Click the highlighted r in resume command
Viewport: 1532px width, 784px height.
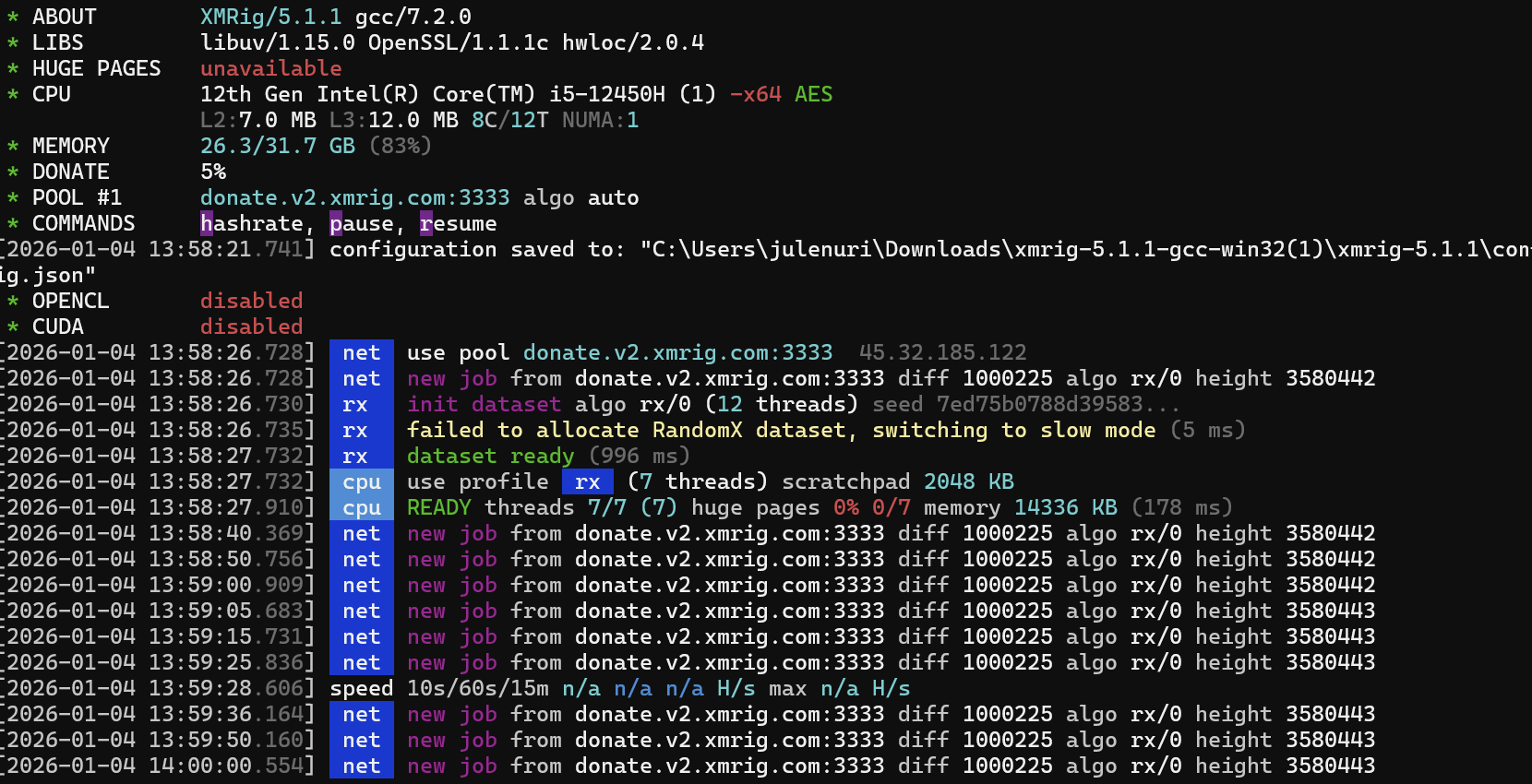(x=426, y=224)
